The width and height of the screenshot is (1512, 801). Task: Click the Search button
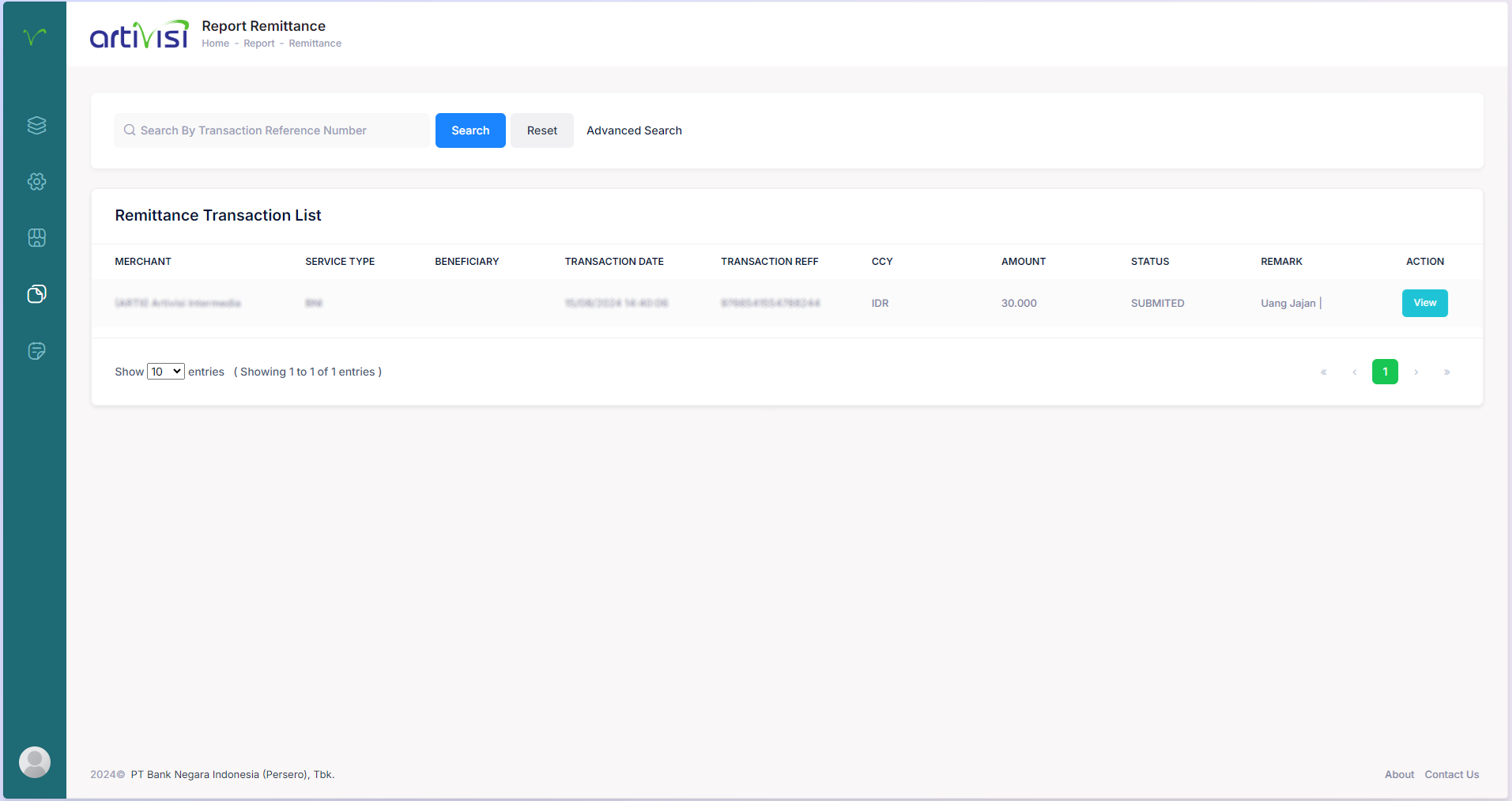tap(470, 130)
